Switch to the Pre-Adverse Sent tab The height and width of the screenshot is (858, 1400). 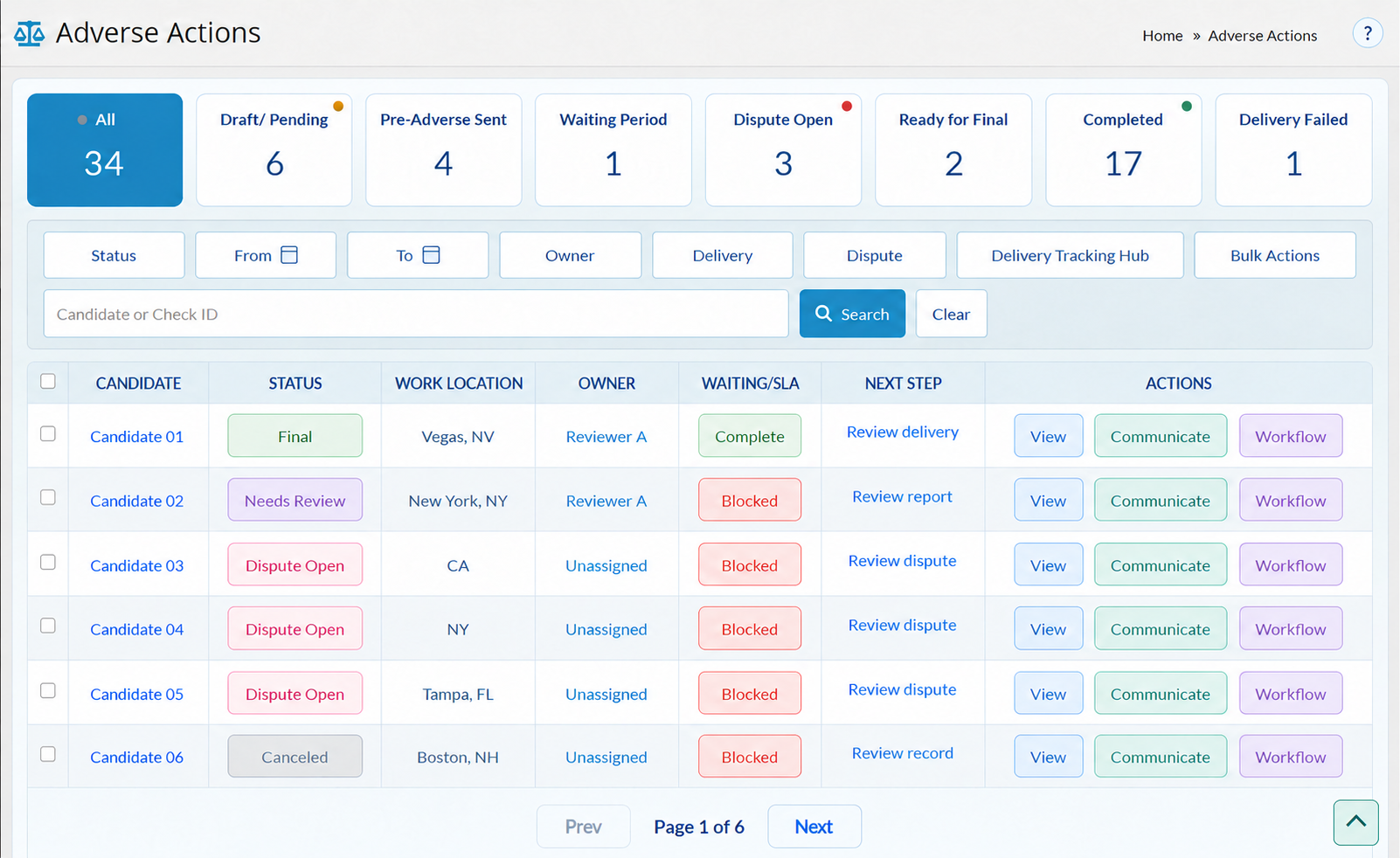(444, 149)
